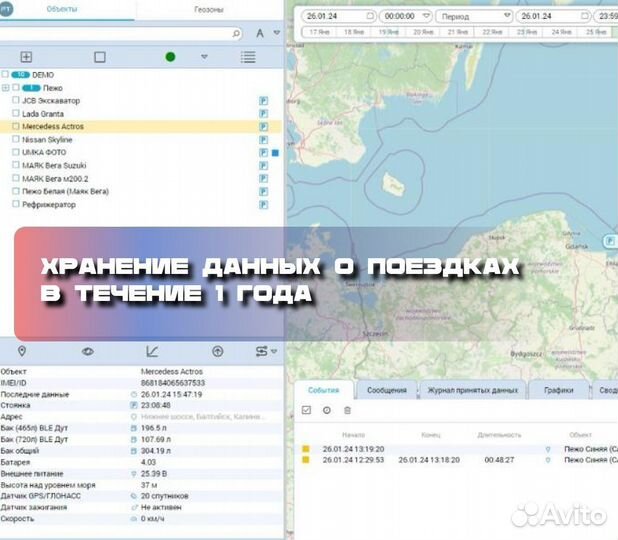Check the Nissan Skyline checkbox
Image resolution: width=618 pixels, height=540 pixels.
16,139
